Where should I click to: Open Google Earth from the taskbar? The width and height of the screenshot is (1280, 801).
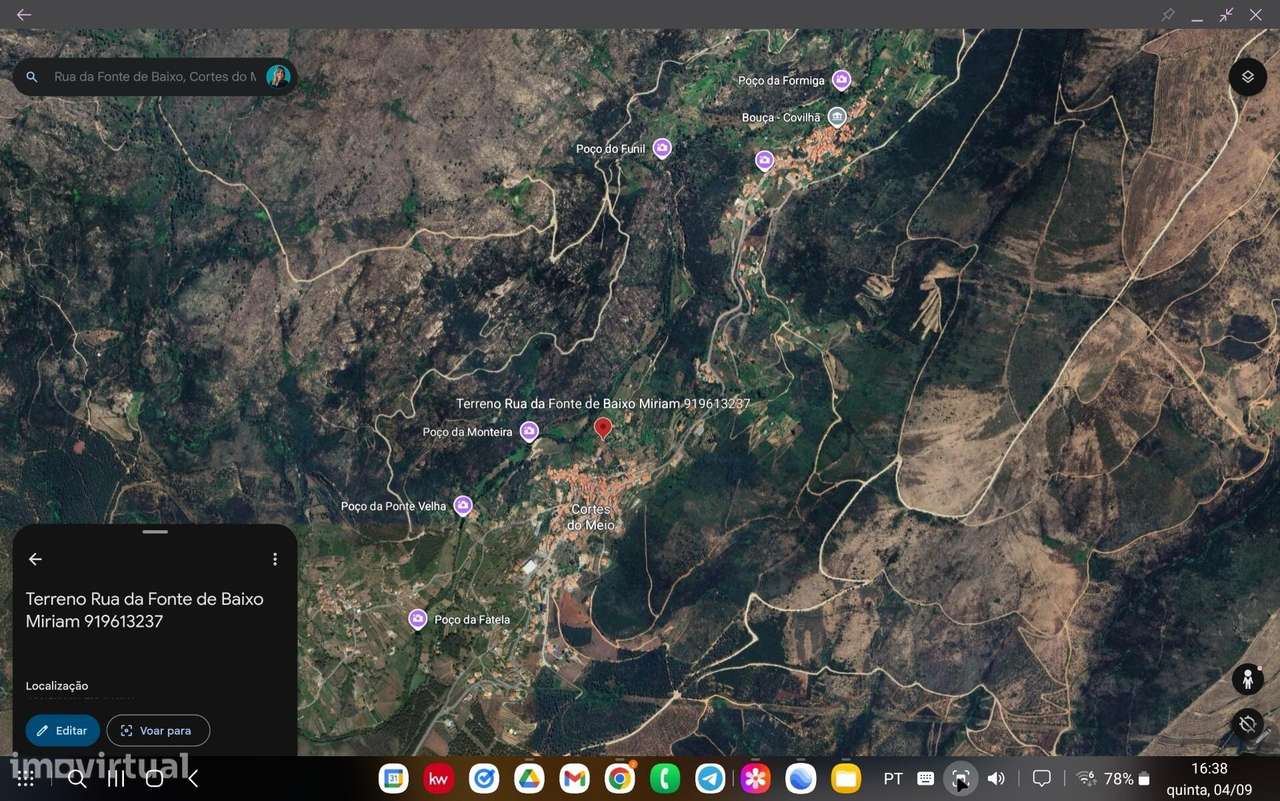[x=801, y=778]
